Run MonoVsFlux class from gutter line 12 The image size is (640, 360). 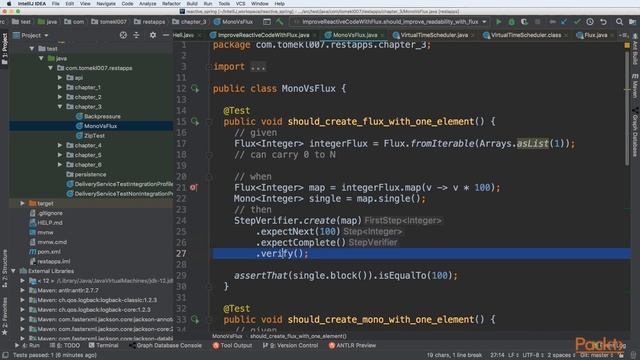pyautogui.click(x=195, y=89)
